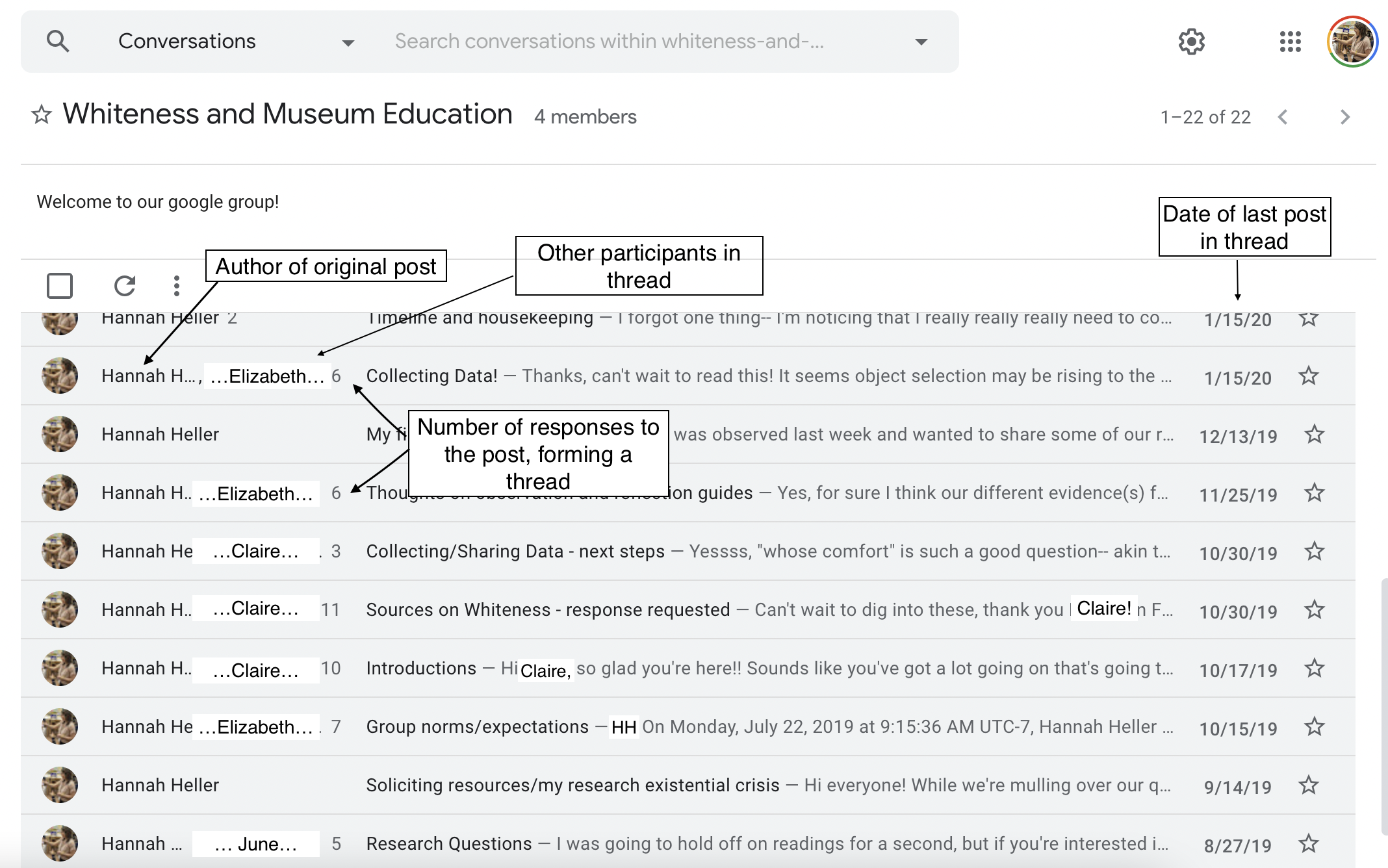Click Hannah's avatar on Research Questions row
The height and width of the screenshot is (868, 1388).
[x=60, y=843]
